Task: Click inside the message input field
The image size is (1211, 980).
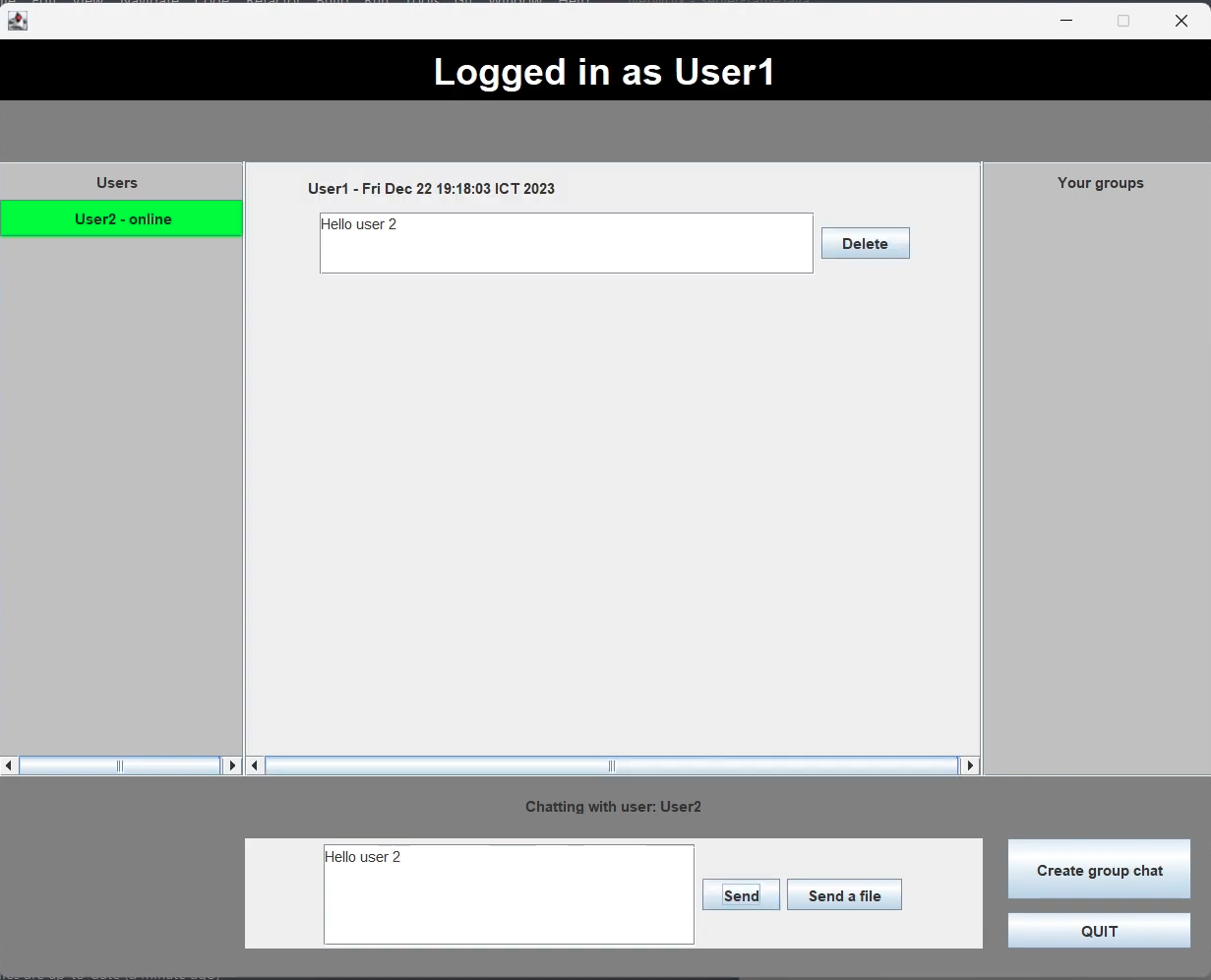Action: point(508,893)
